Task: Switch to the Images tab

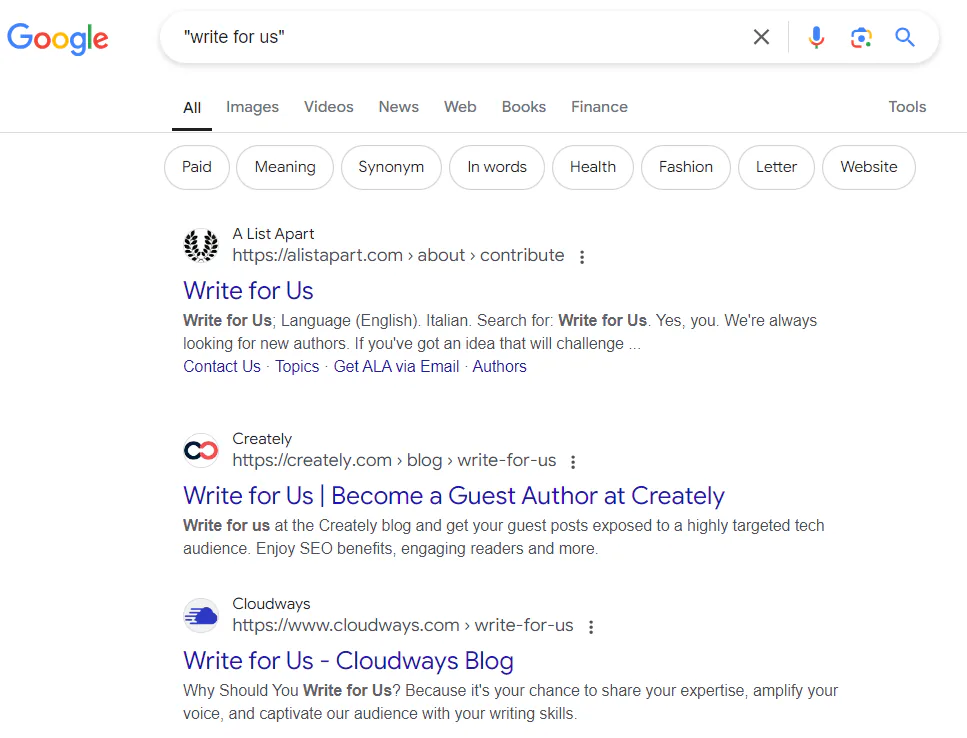Action: (x=252, y=107)
